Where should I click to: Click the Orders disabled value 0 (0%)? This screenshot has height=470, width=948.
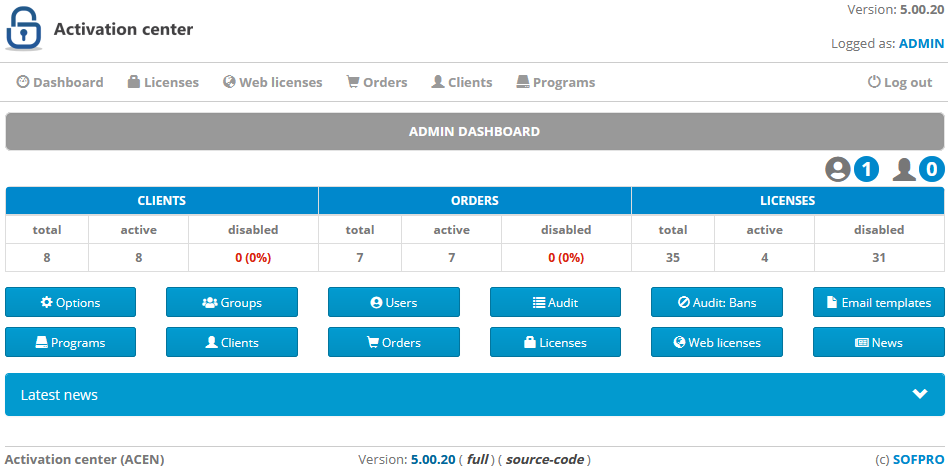tap(567, 258)
